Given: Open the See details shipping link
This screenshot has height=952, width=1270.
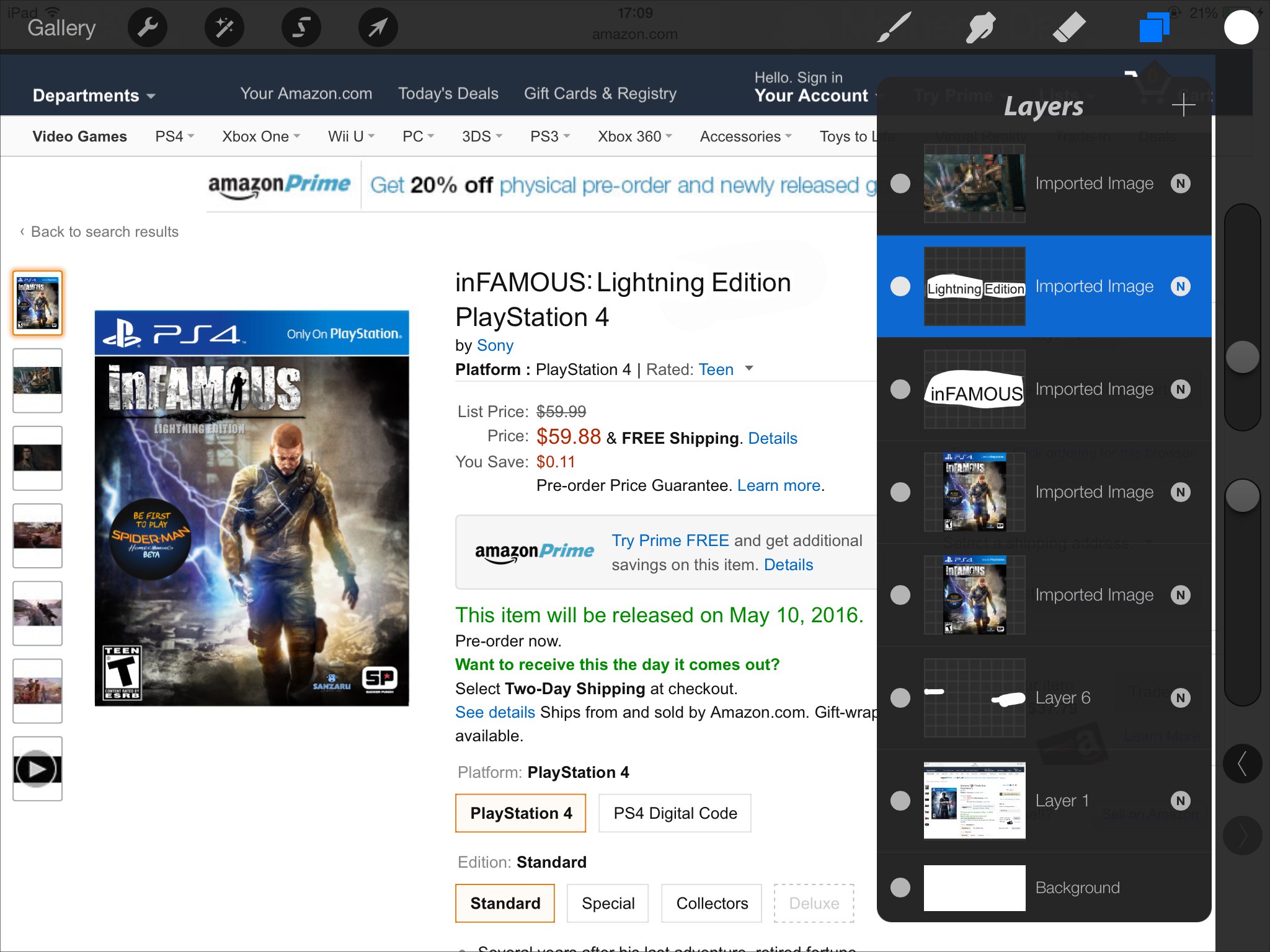Looking at the screenshot, I should click(x=495, y=712).
